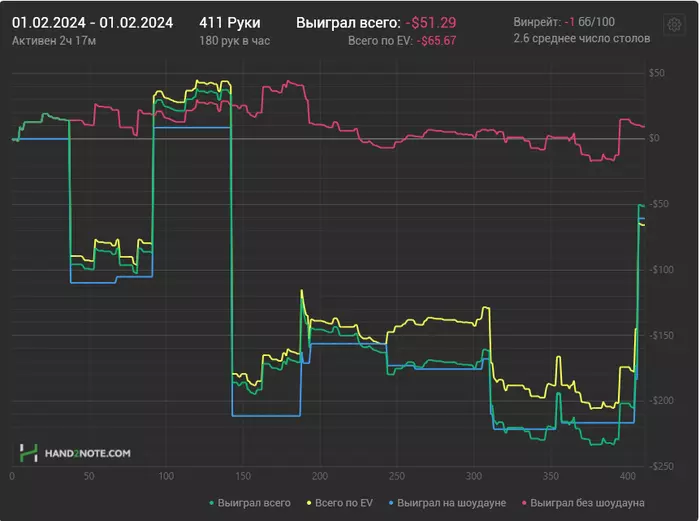This screenshot has width=700, height=521.
Task: Click the 'Активен 2ч 17м' session duration
Action: click(54, 41)
